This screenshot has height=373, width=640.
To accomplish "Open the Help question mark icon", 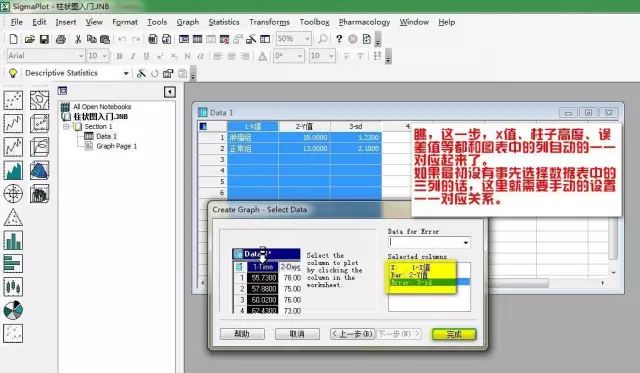I will click(339, 39).
